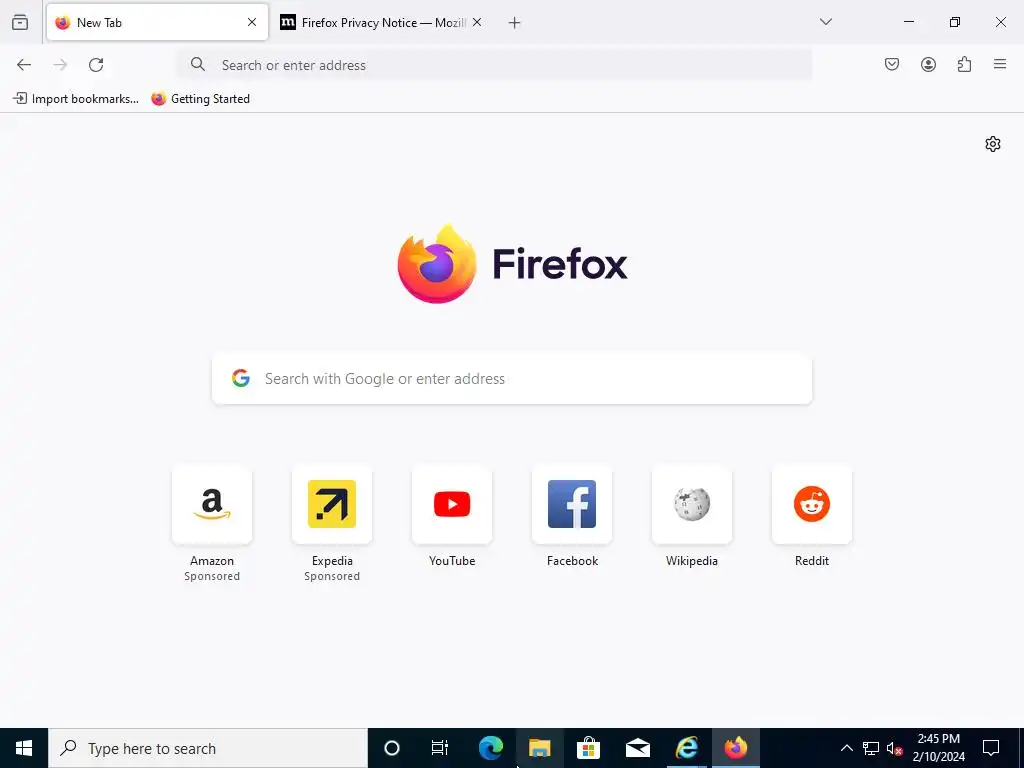The height and width of the screenshot is (768, 1024).
Task: Open the application hamburger menu
Action: (x=1000, y=64)
